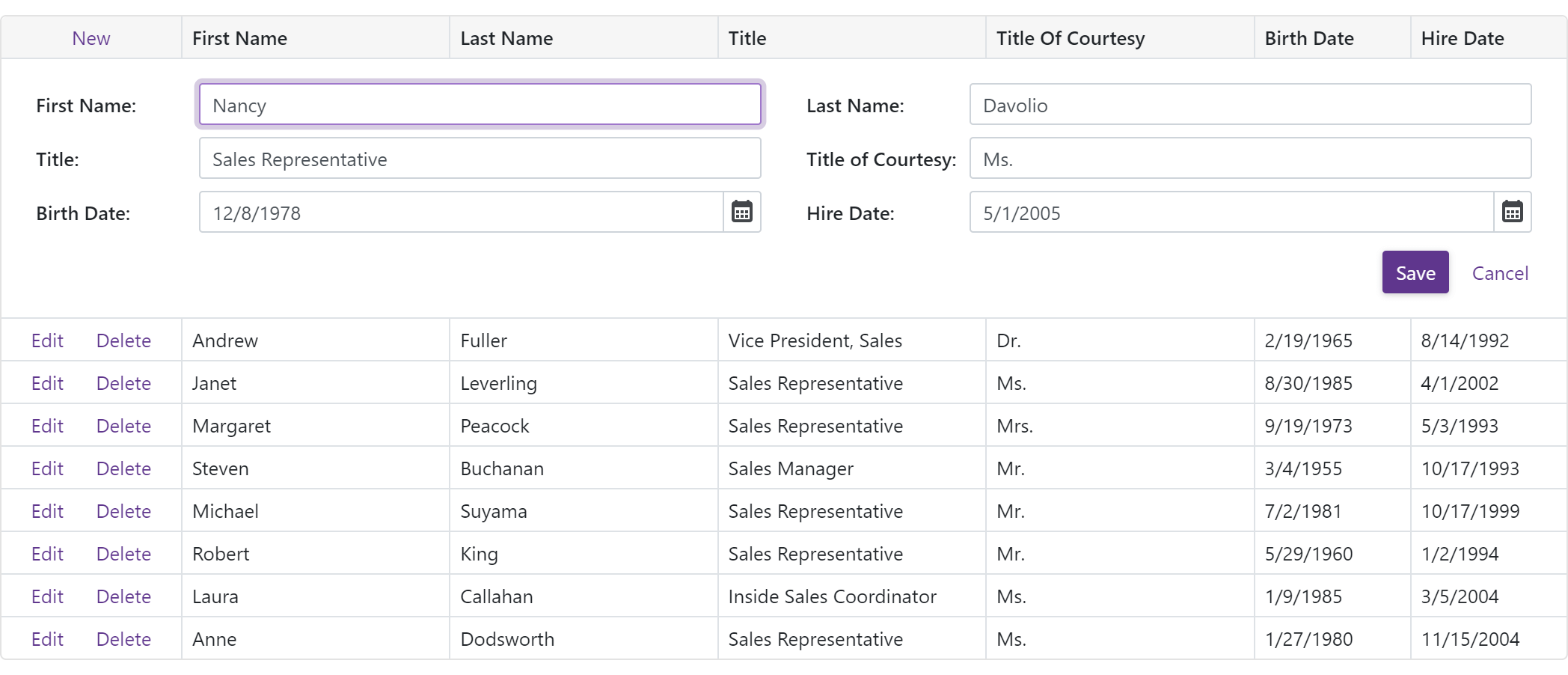1568x675 pixels.
Task: Open the Hire Date calendar picker
Action: pyautogui.click(x=1512, y=213)
